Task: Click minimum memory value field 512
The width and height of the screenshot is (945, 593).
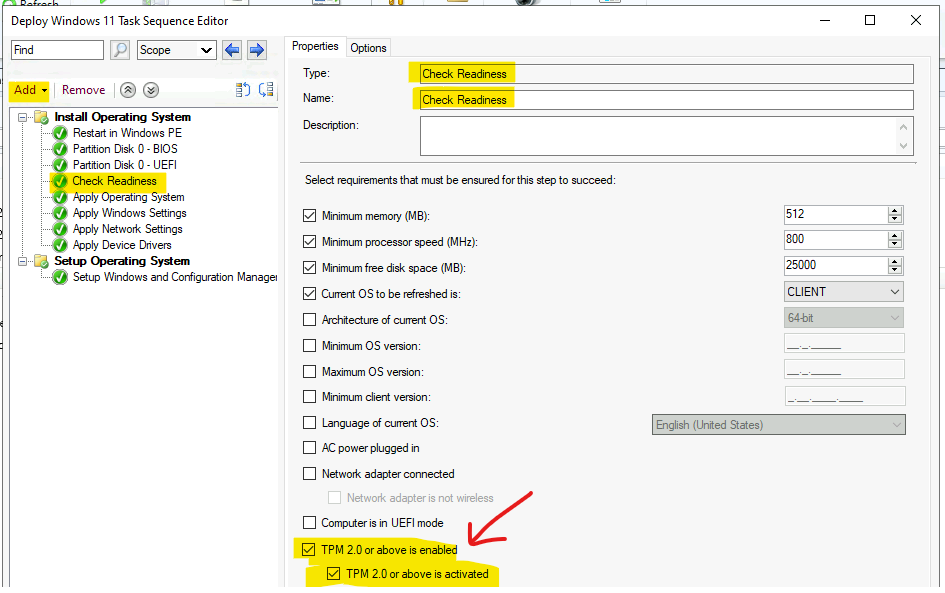Action: pyautogui.click(x=836, y=215)
